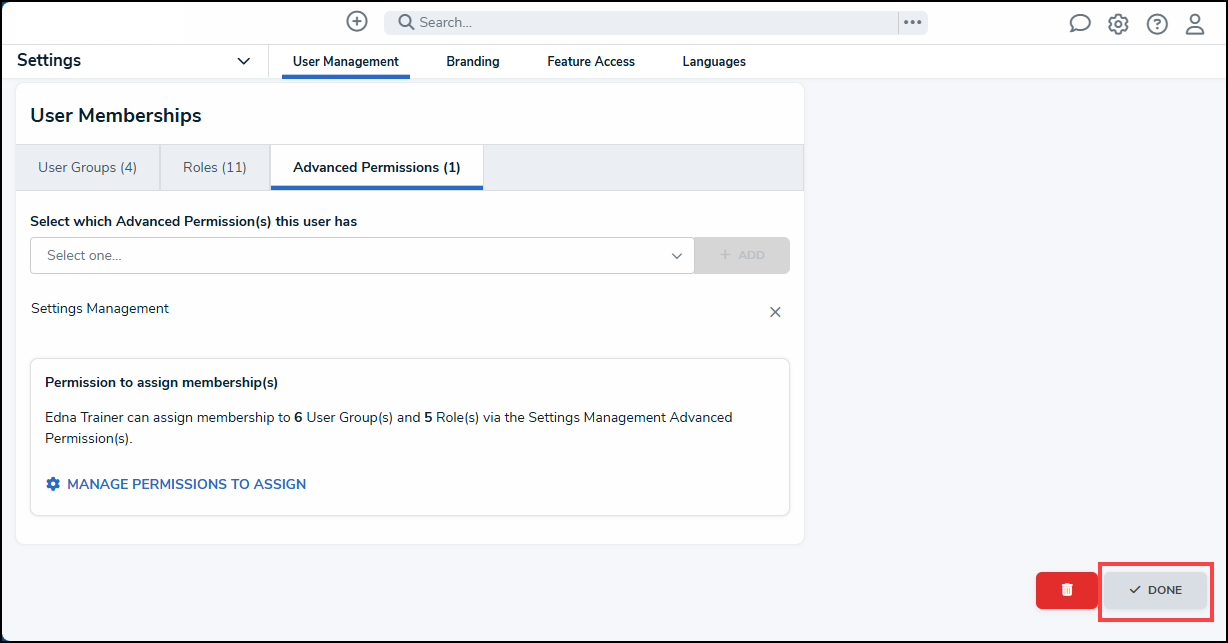Click the search magnifier icon
The height and width of the screenshot is (643, 1228).
406,22
